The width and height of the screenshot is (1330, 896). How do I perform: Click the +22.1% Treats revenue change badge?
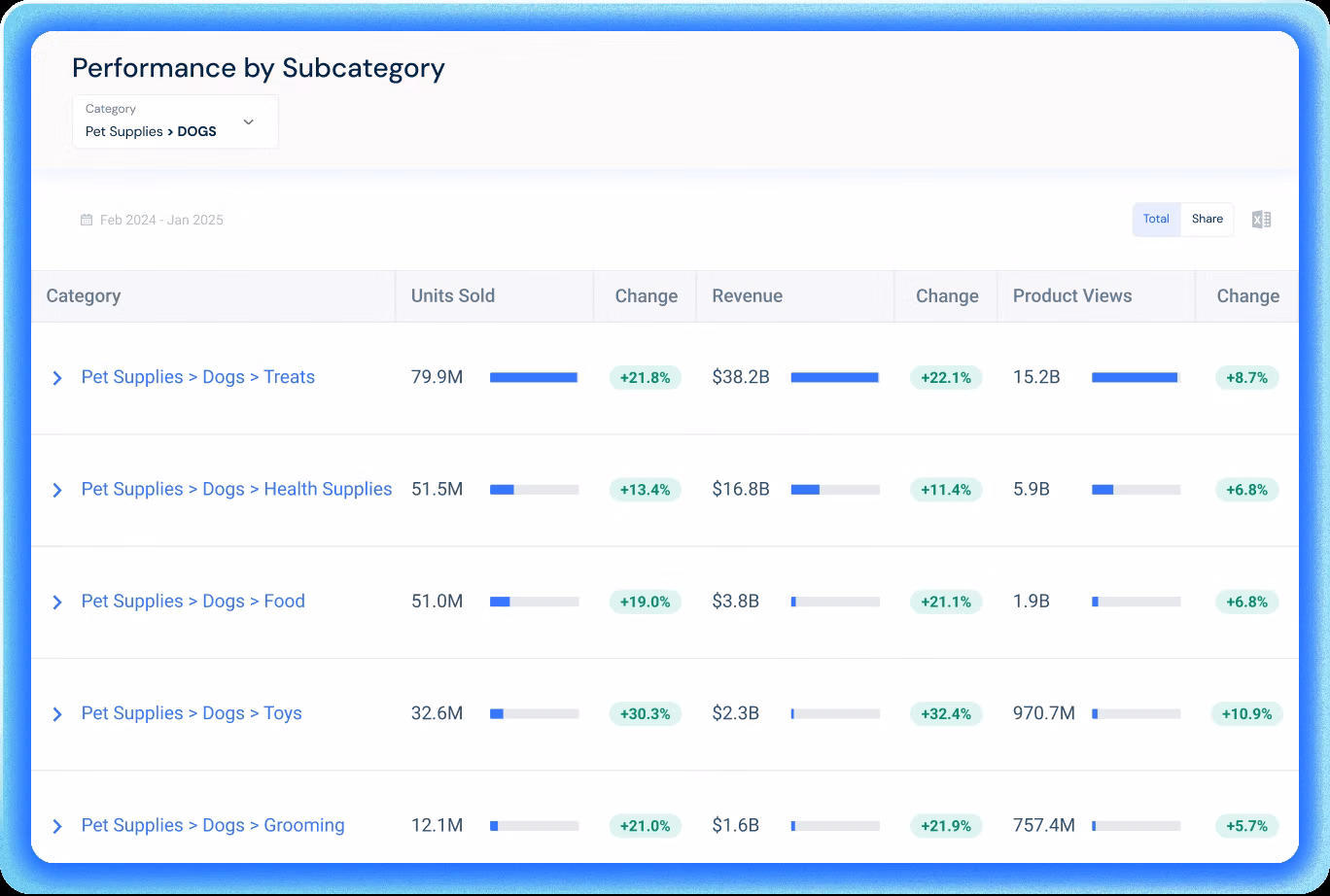tap(946, 378)
